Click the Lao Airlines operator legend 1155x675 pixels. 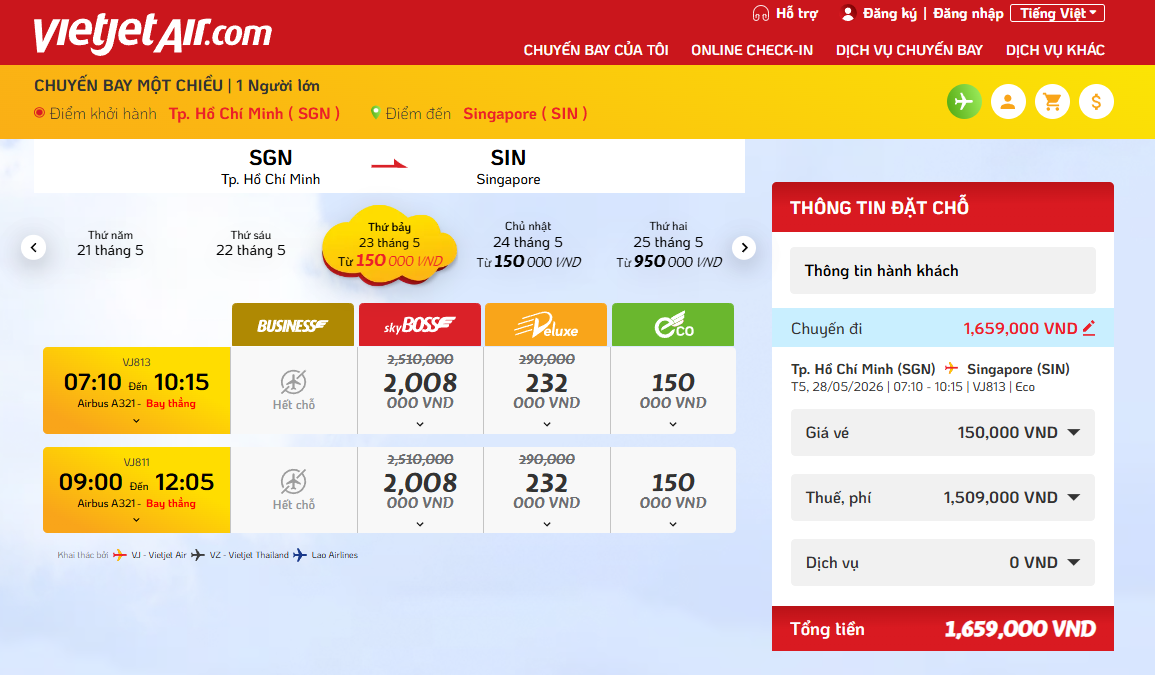(325, 555)
